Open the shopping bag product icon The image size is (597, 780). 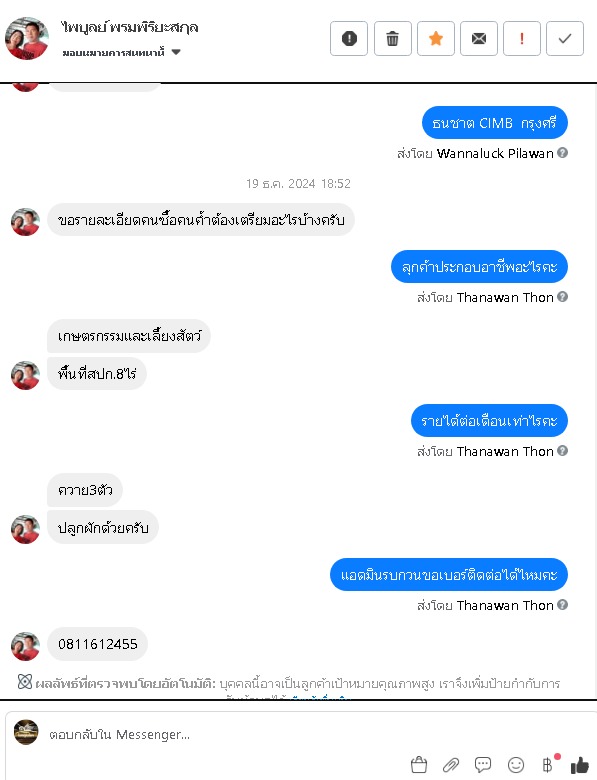419,765
